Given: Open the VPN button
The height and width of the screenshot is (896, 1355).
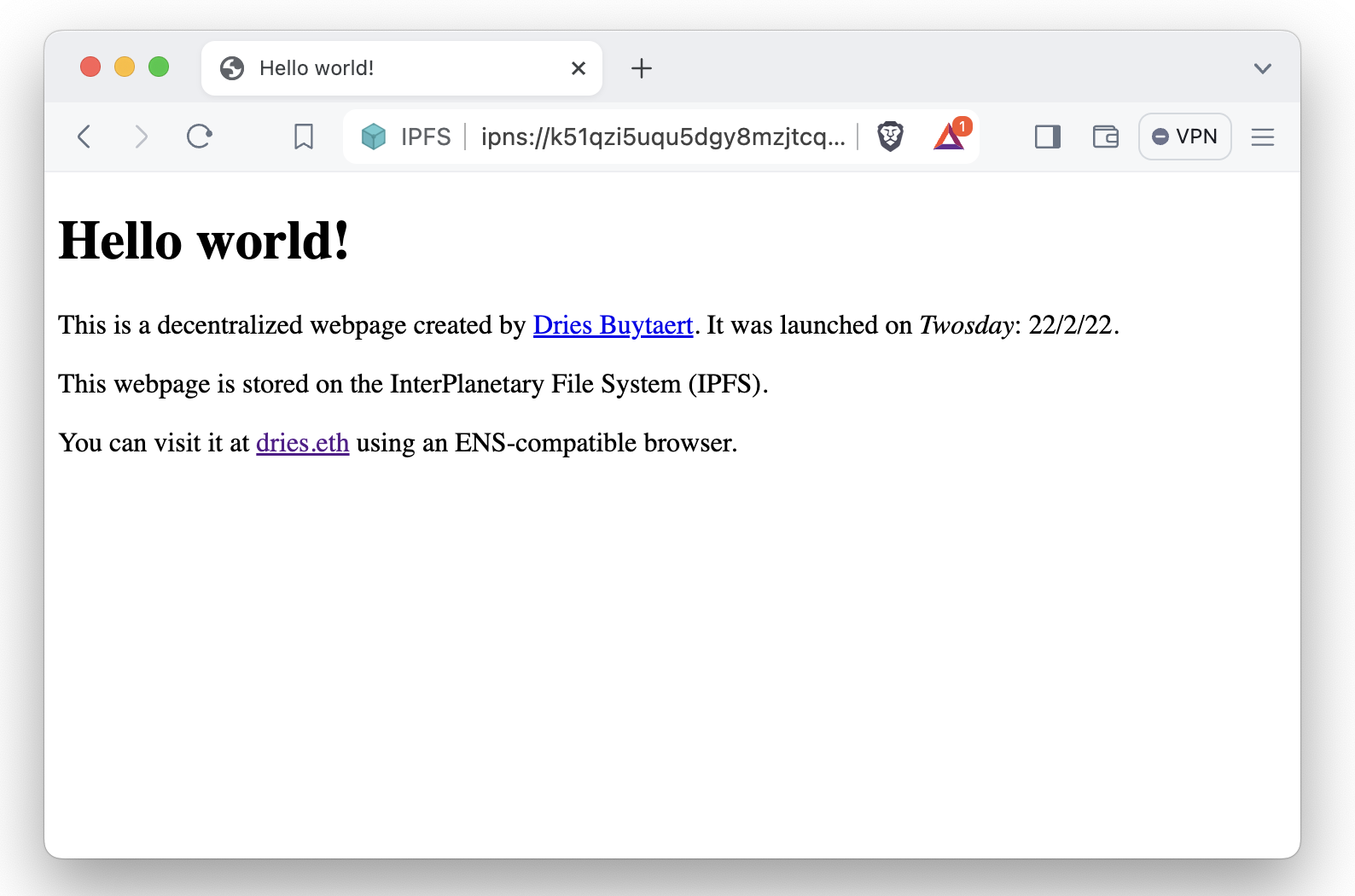Looking at the screenshot, I should point(1185,137).
